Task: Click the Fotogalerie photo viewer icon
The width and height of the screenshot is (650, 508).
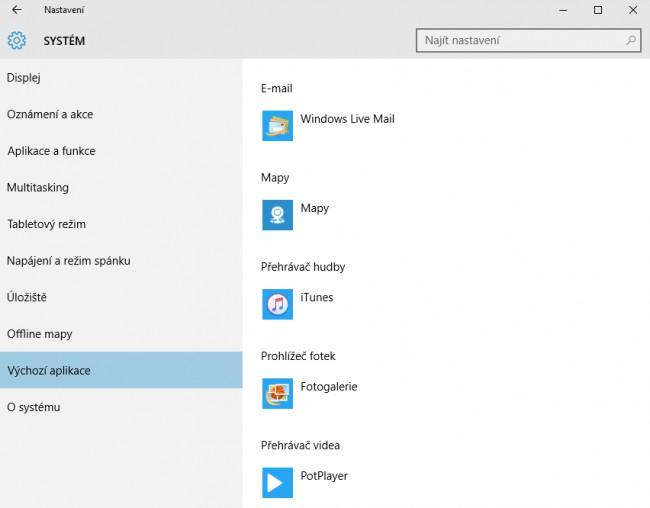Action: click(277, 393)
